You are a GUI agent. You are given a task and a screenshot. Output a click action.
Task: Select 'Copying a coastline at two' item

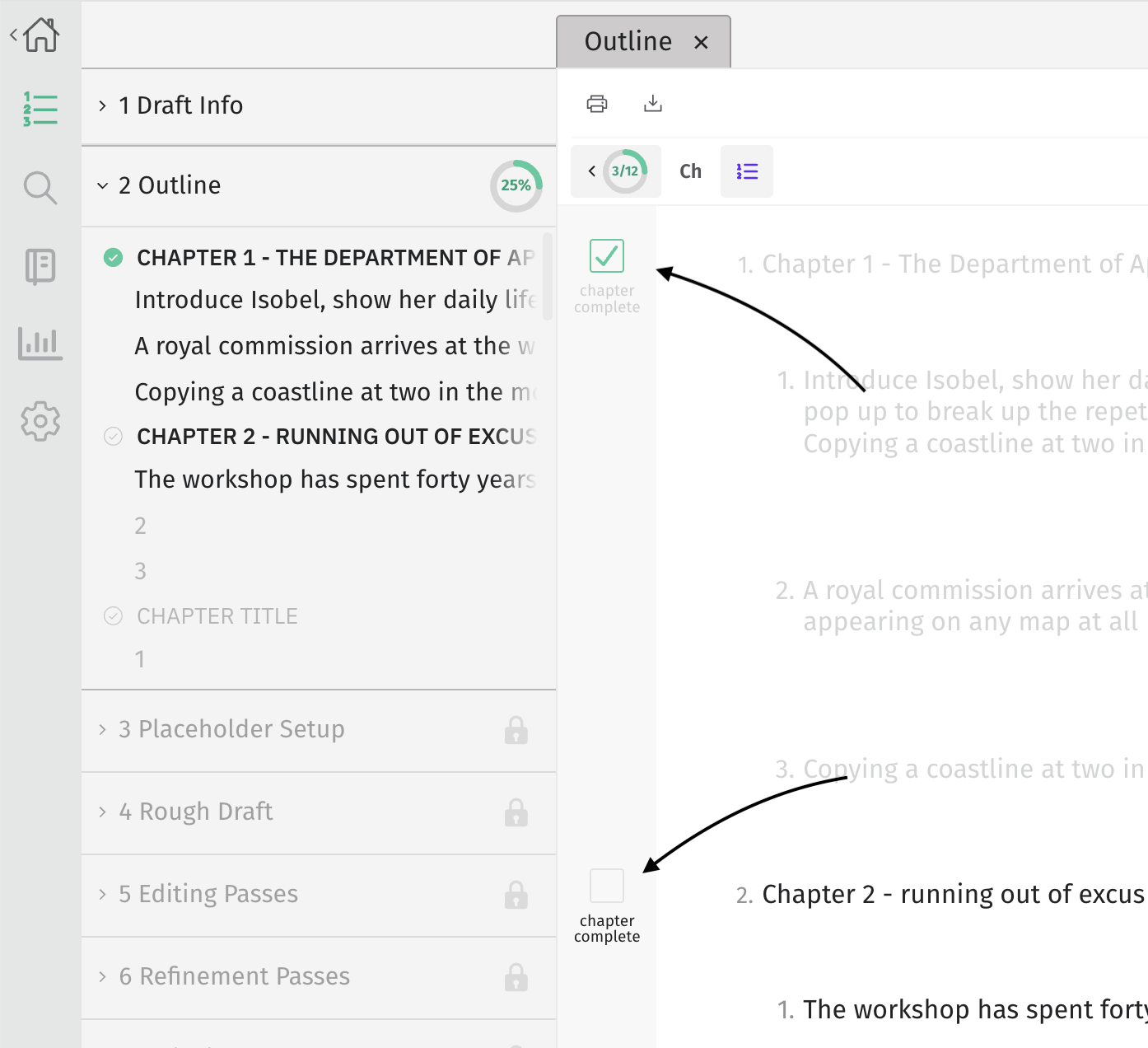tap(336, 391)
